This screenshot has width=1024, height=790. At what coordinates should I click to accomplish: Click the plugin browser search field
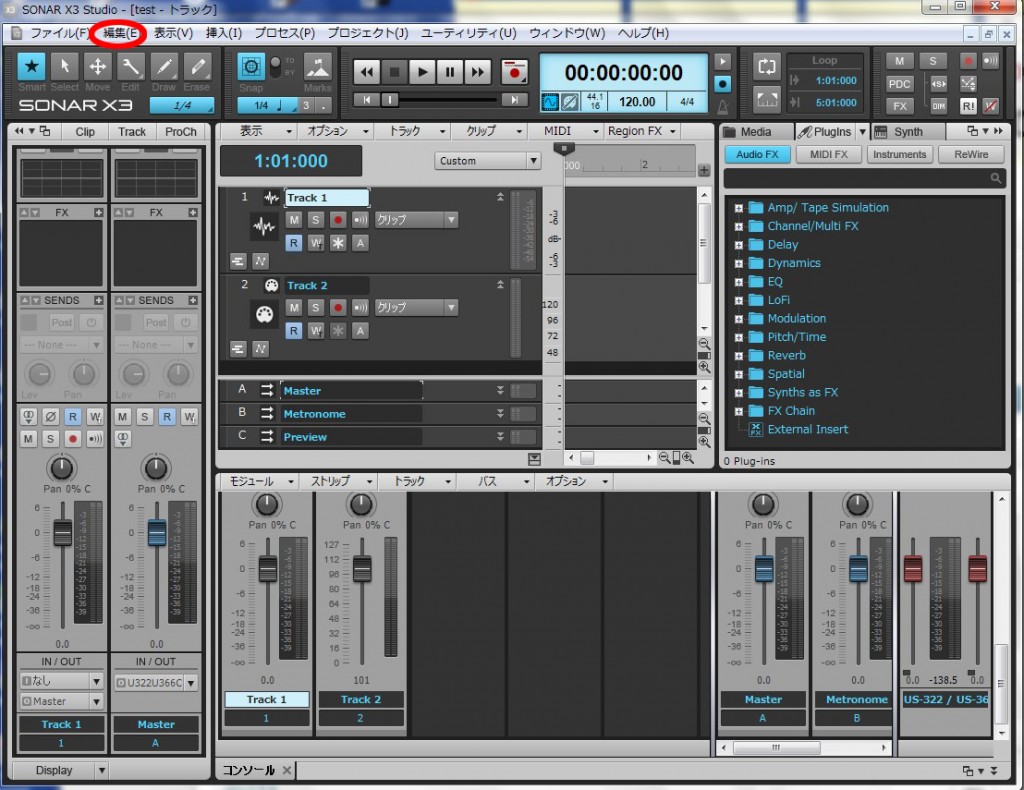click(863, 178)
